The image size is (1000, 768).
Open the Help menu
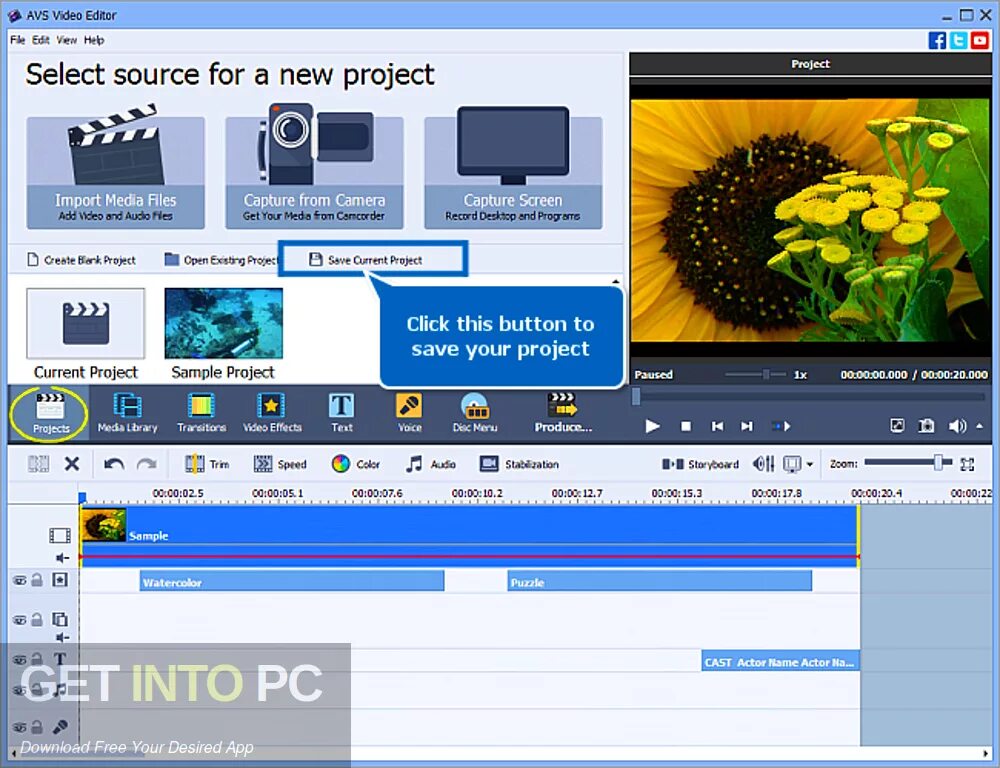94,40
